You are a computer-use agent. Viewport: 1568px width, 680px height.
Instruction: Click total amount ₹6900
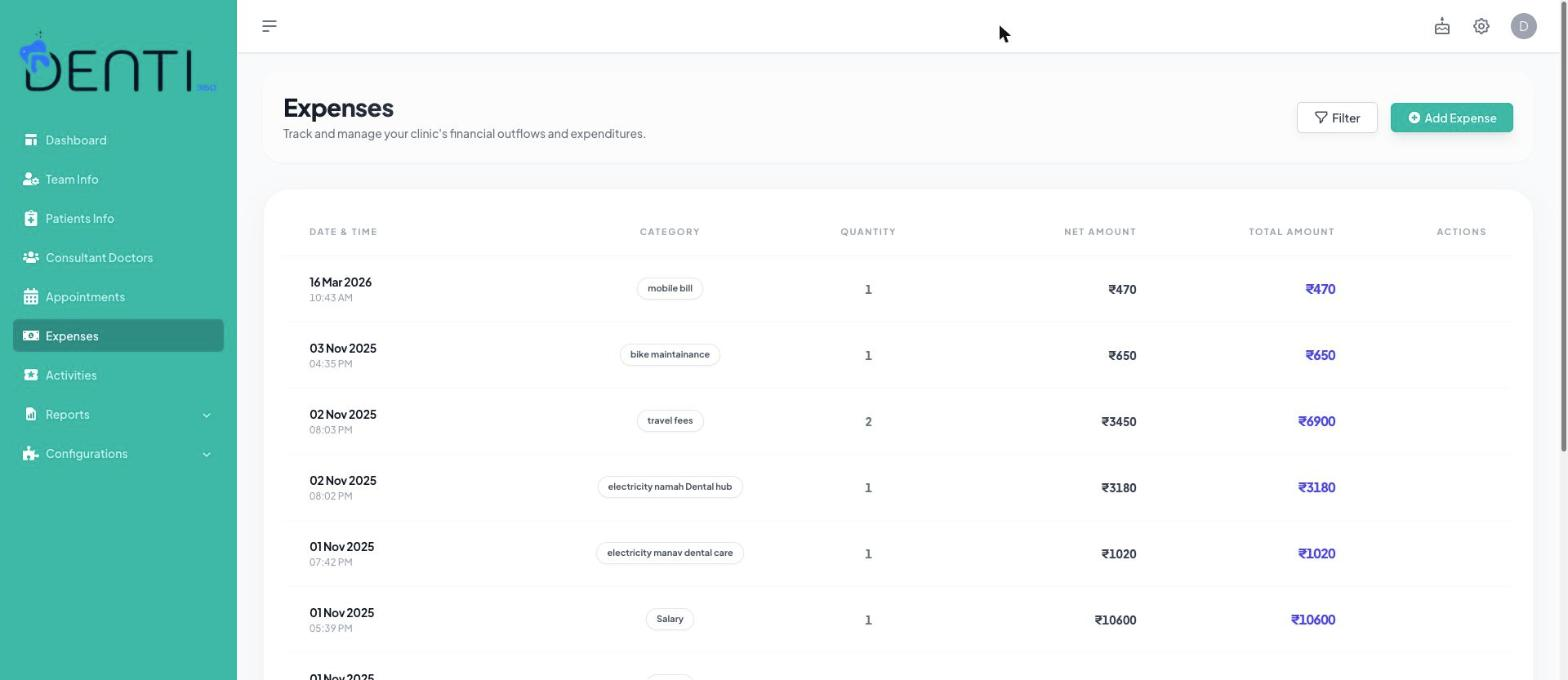click(1316, 421)
